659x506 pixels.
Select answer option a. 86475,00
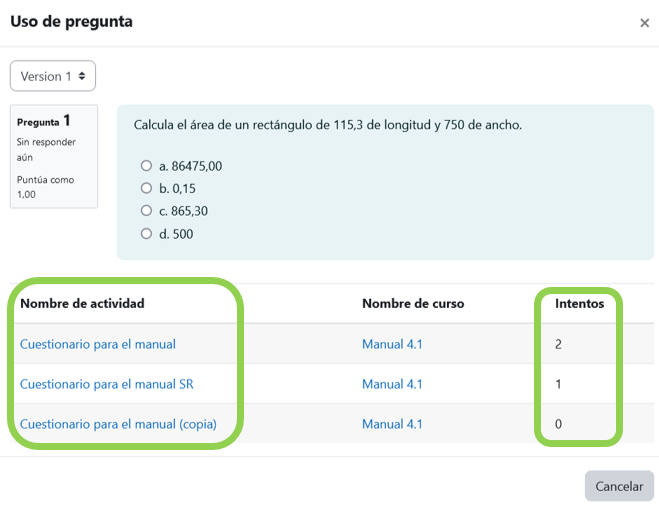pos(147,166)
